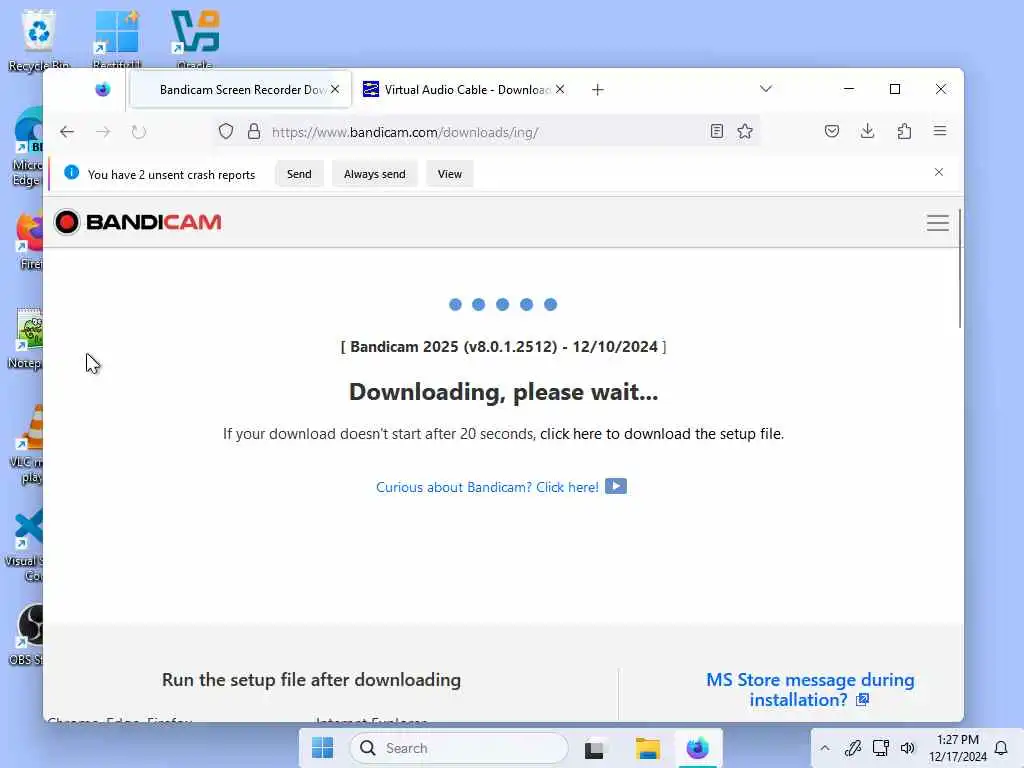
Task: Click the Bandicam 2025 version text
Action: [x=504, y=347]
